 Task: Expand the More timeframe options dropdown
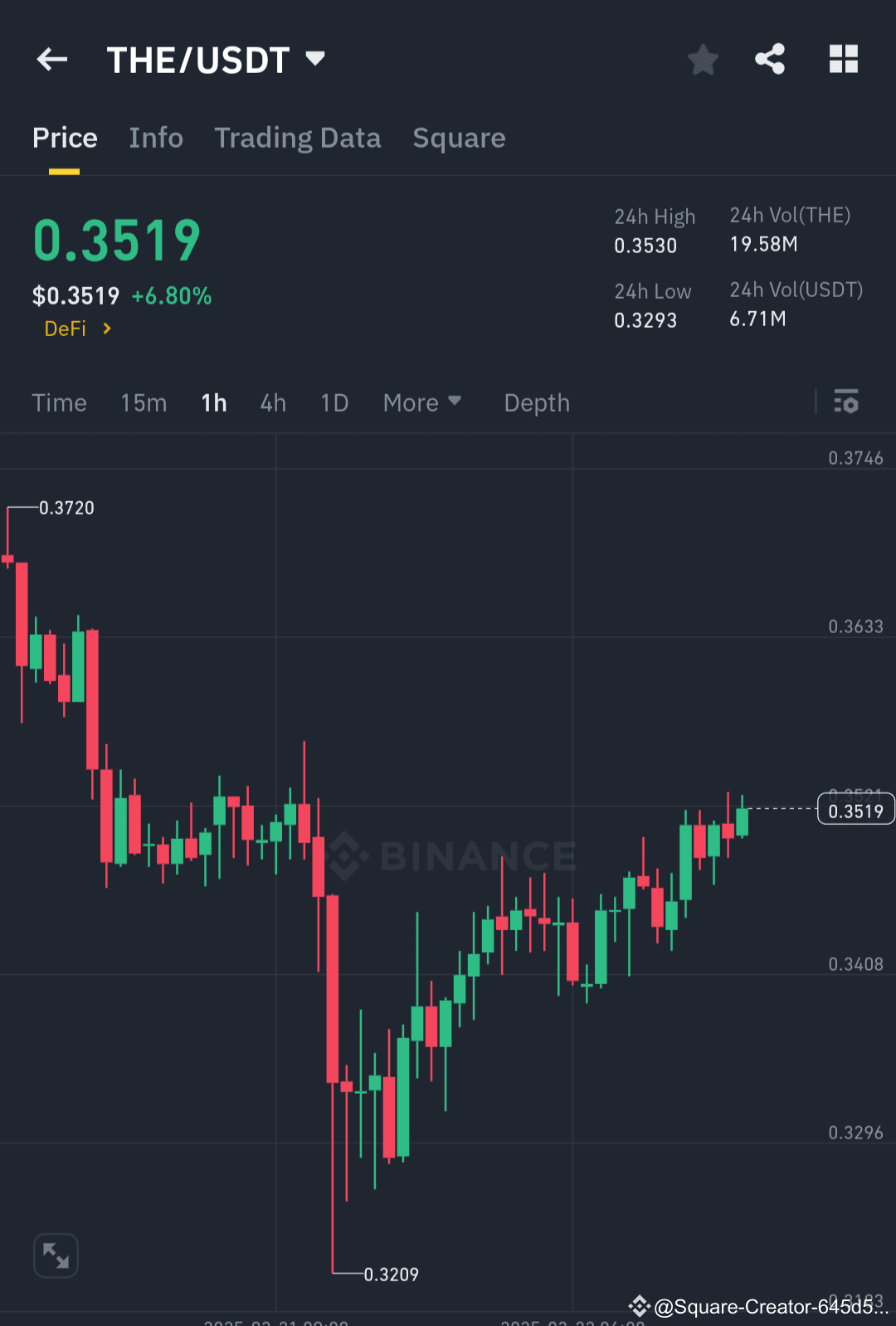point(422,402)
